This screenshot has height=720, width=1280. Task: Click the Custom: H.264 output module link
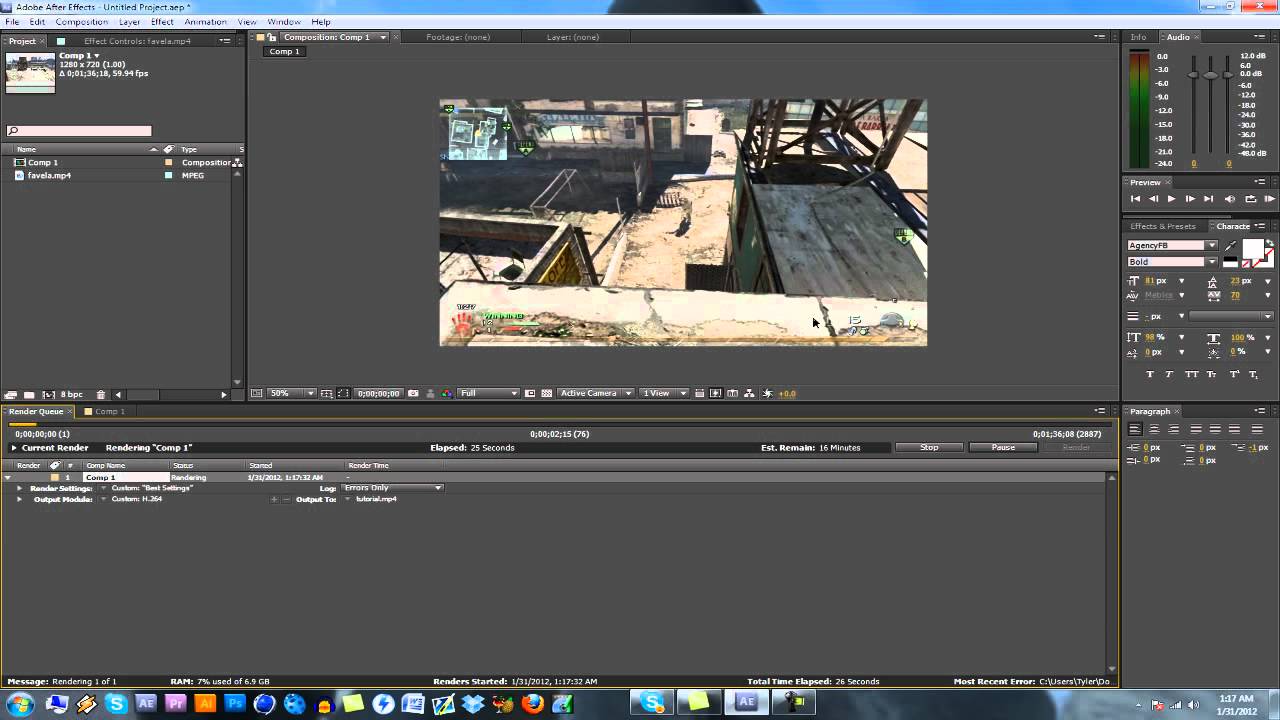[x=137, y=499]
